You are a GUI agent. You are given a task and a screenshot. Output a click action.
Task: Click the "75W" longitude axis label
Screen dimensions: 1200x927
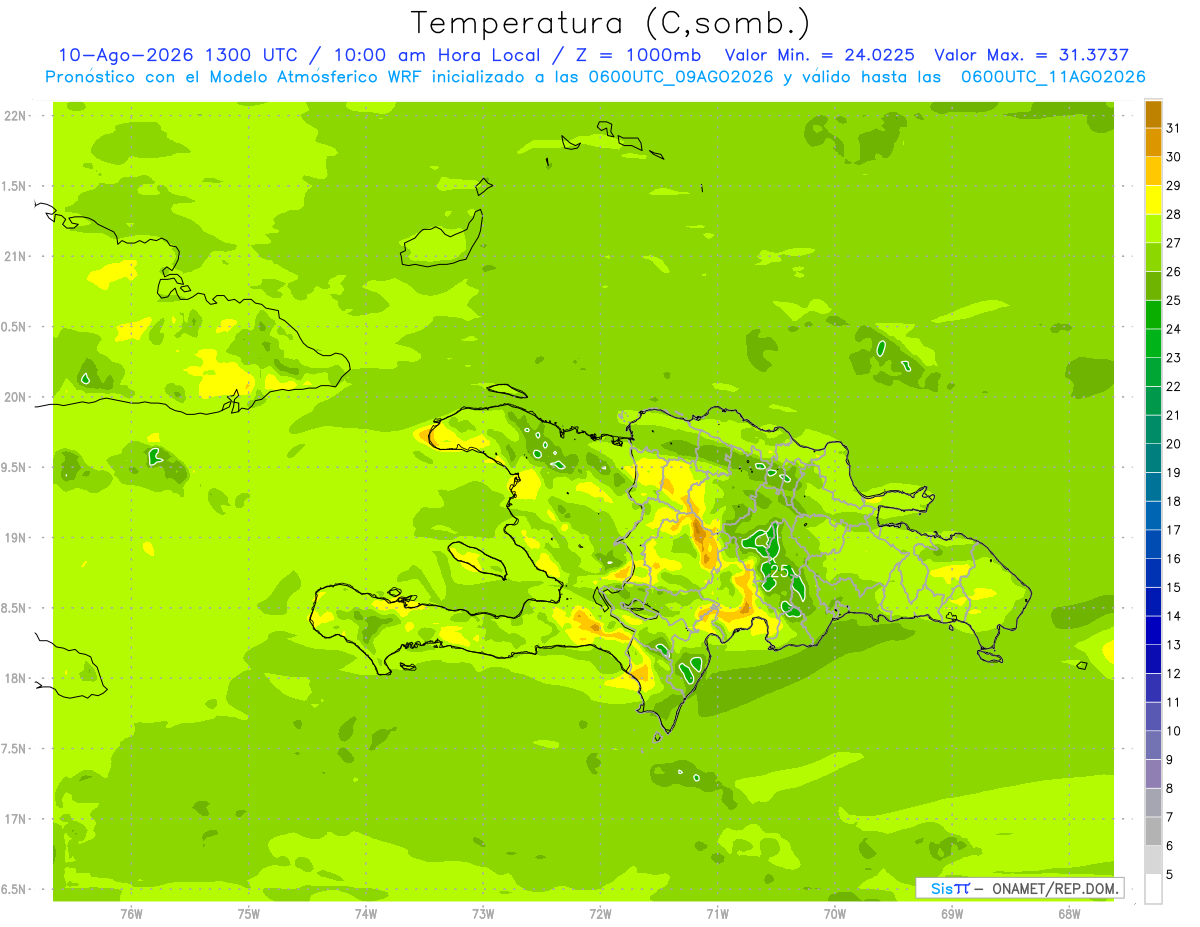pos(249,913)
